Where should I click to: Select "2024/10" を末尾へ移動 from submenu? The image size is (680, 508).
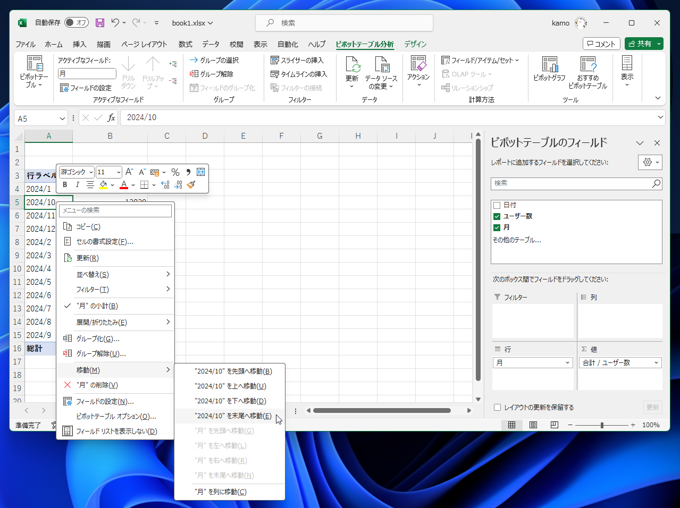(232, 416)
